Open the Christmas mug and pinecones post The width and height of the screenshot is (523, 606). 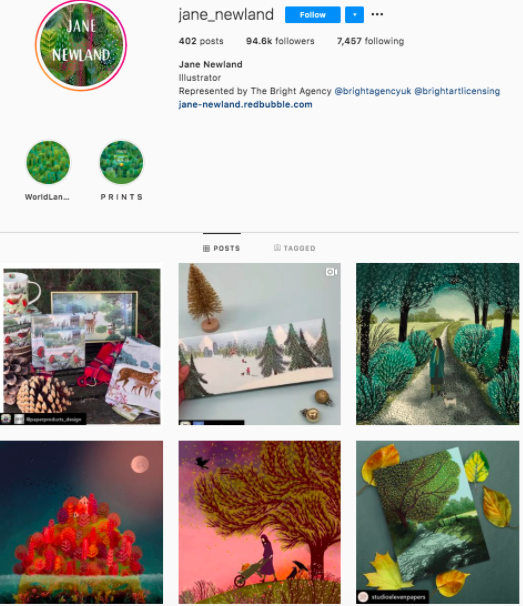(81, 344)
